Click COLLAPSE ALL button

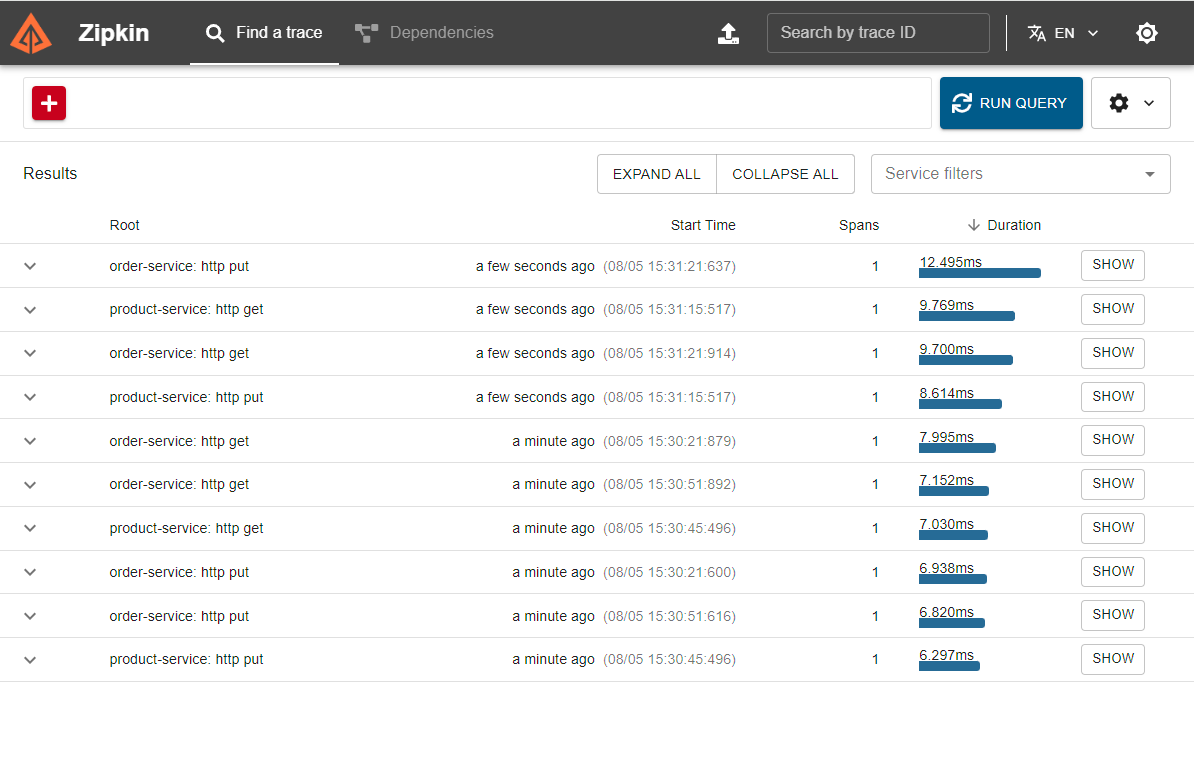(x=785, y=174)
